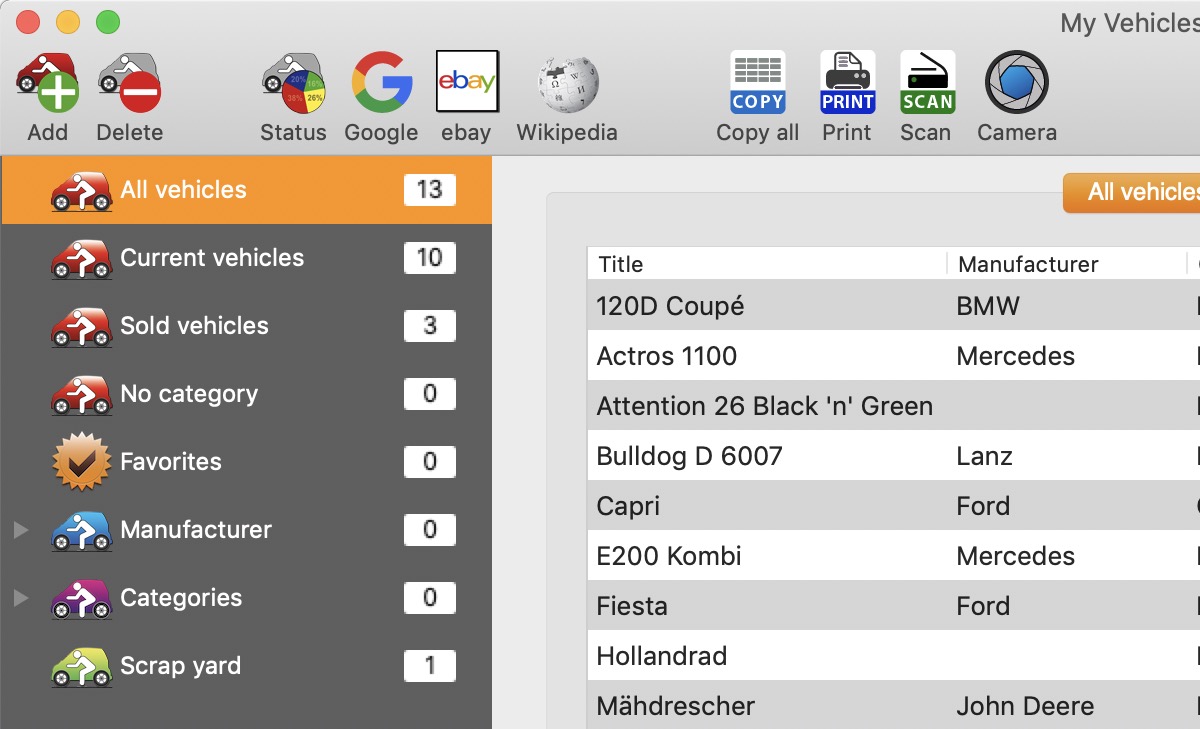Select the E200 Kombi row
Screen dimensions: 1200x729
[x=894, y=555]
